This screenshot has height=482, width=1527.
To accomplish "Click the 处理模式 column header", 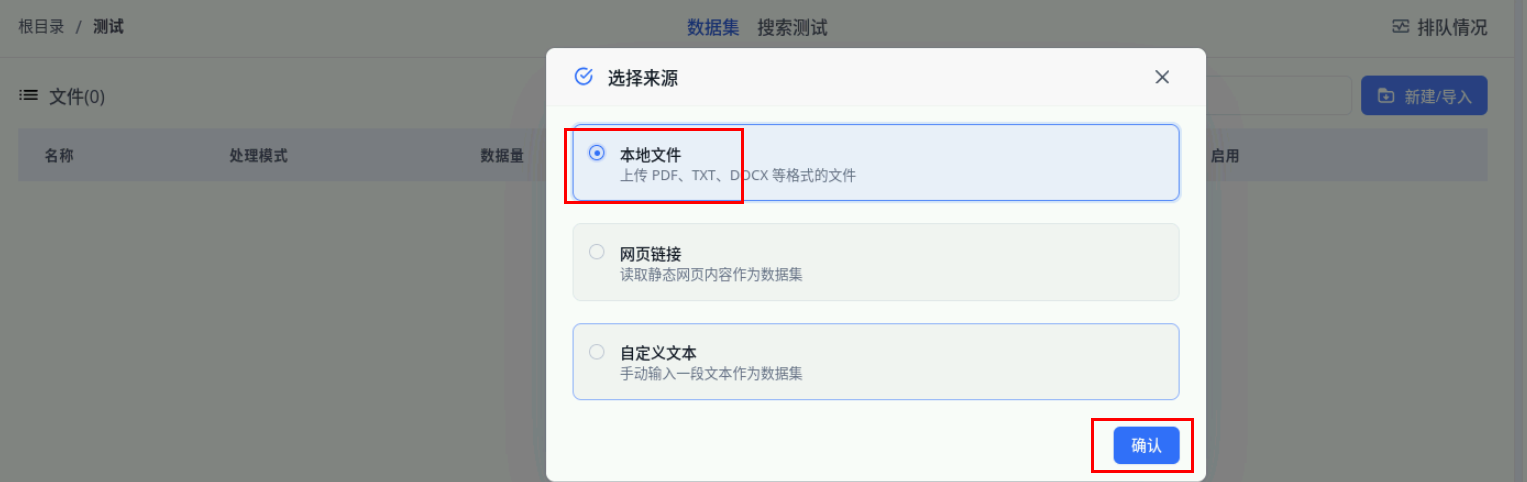I will click(x=258, y=156).
